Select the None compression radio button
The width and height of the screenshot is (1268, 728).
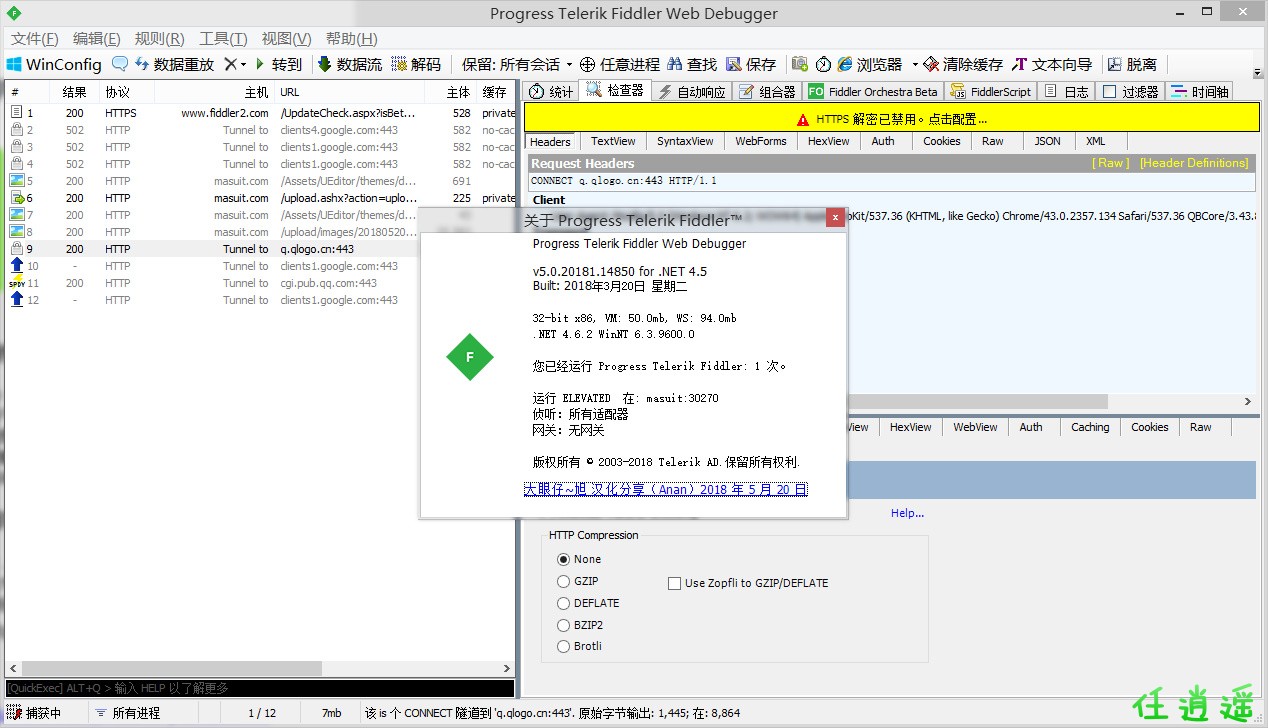pyautogui.click(x=564, y=560)
